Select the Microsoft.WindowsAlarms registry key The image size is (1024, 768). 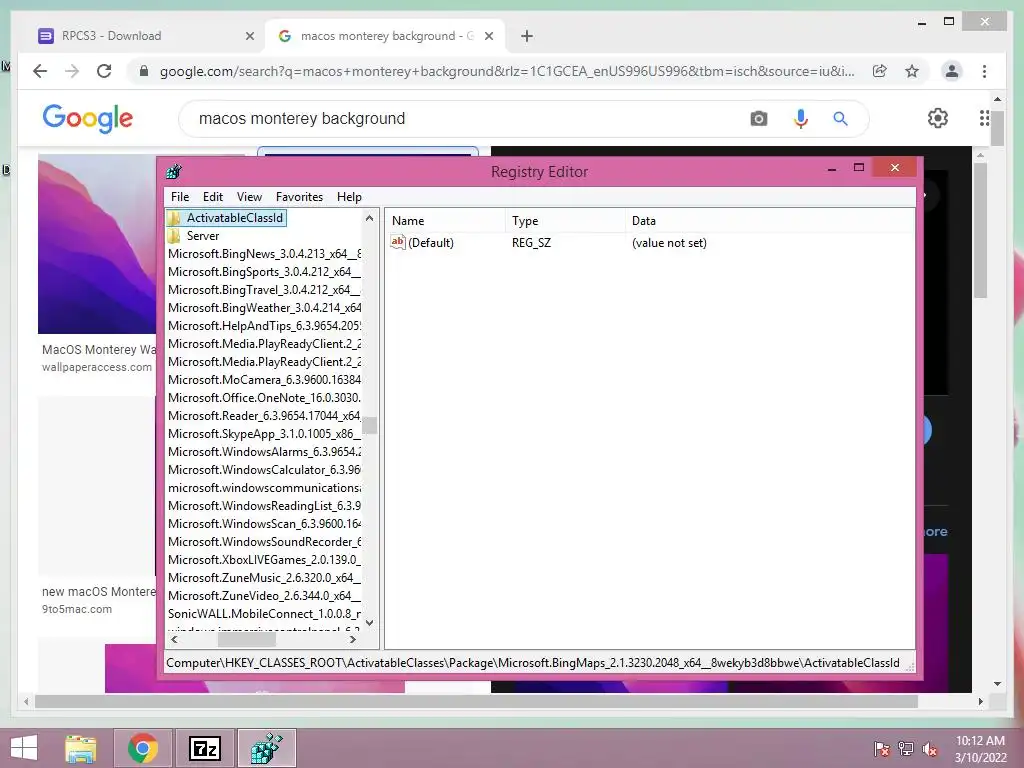tap(264, 451)
